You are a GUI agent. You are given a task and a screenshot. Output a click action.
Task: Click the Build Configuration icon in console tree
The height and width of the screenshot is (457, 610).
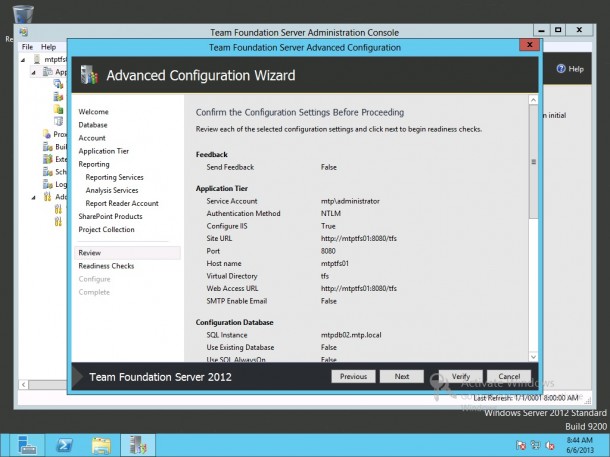47,147
